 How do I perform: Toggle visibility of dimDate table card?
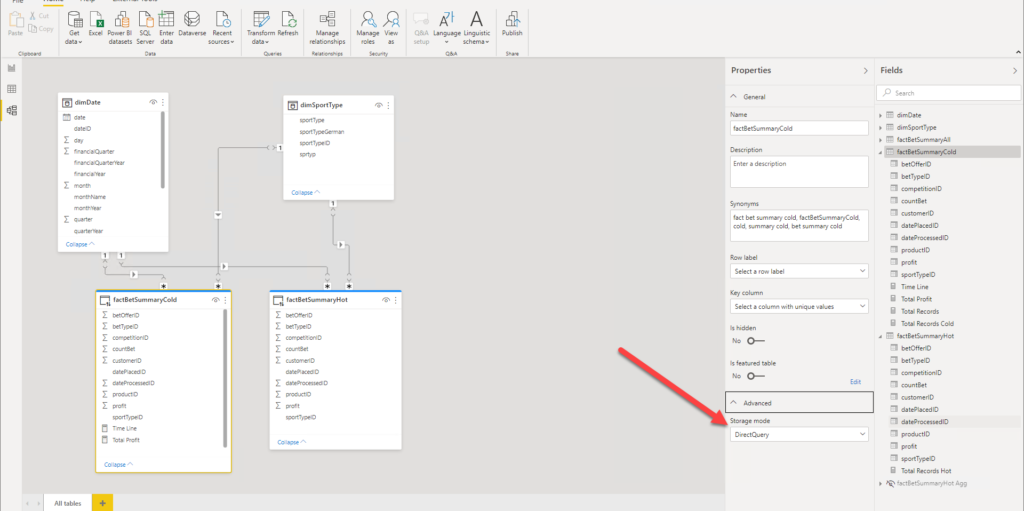coord(153,103)
